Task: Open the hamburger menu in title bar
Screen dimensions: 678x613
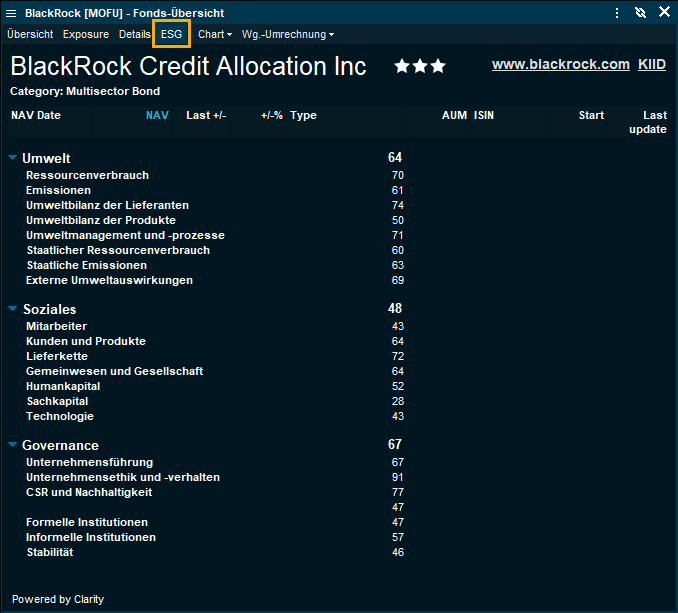Action: click(x=11, y=13)
